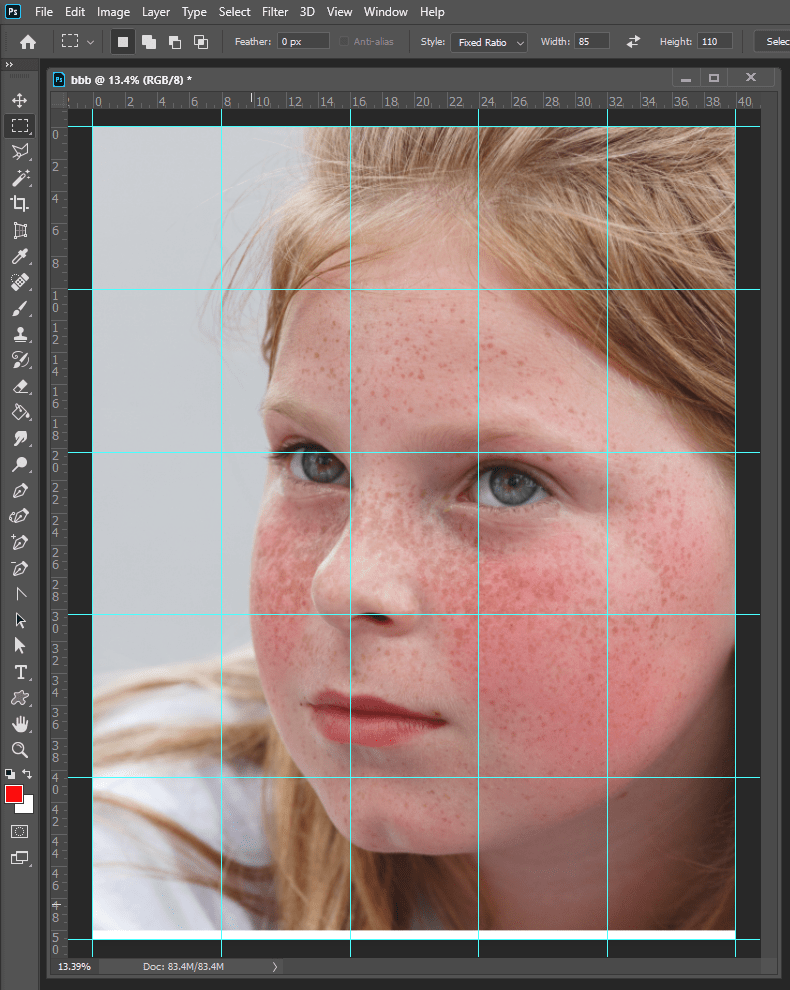Open the Type menu
Image resolution: width=790 pixels, height=990 pixels.
(x=194, y=12)
